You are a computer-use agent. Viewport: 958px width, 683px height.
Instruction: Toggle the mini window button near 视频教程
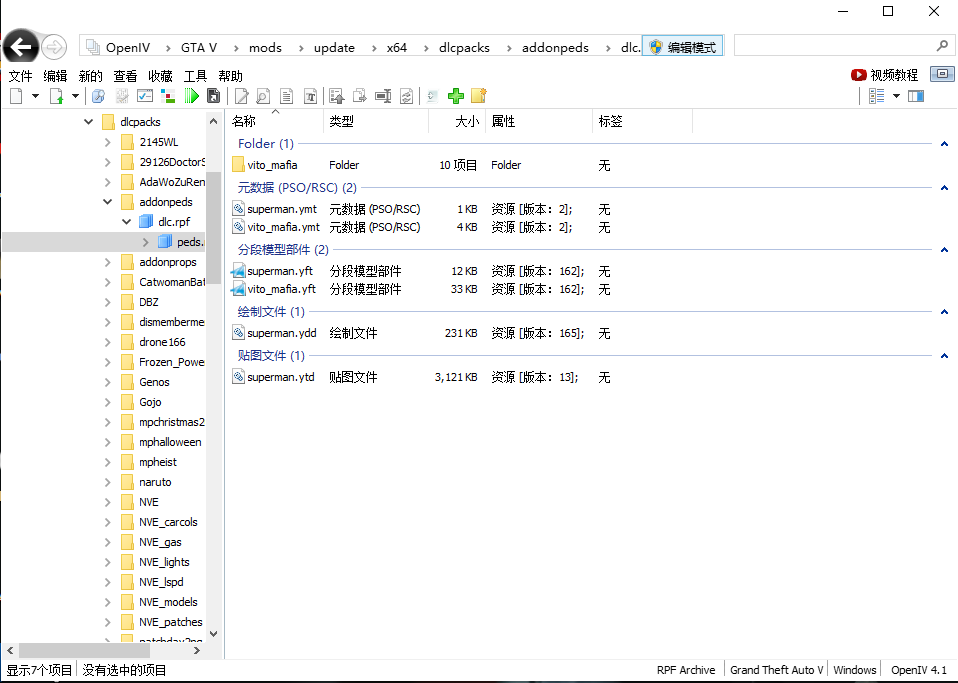tap(942, 74)
